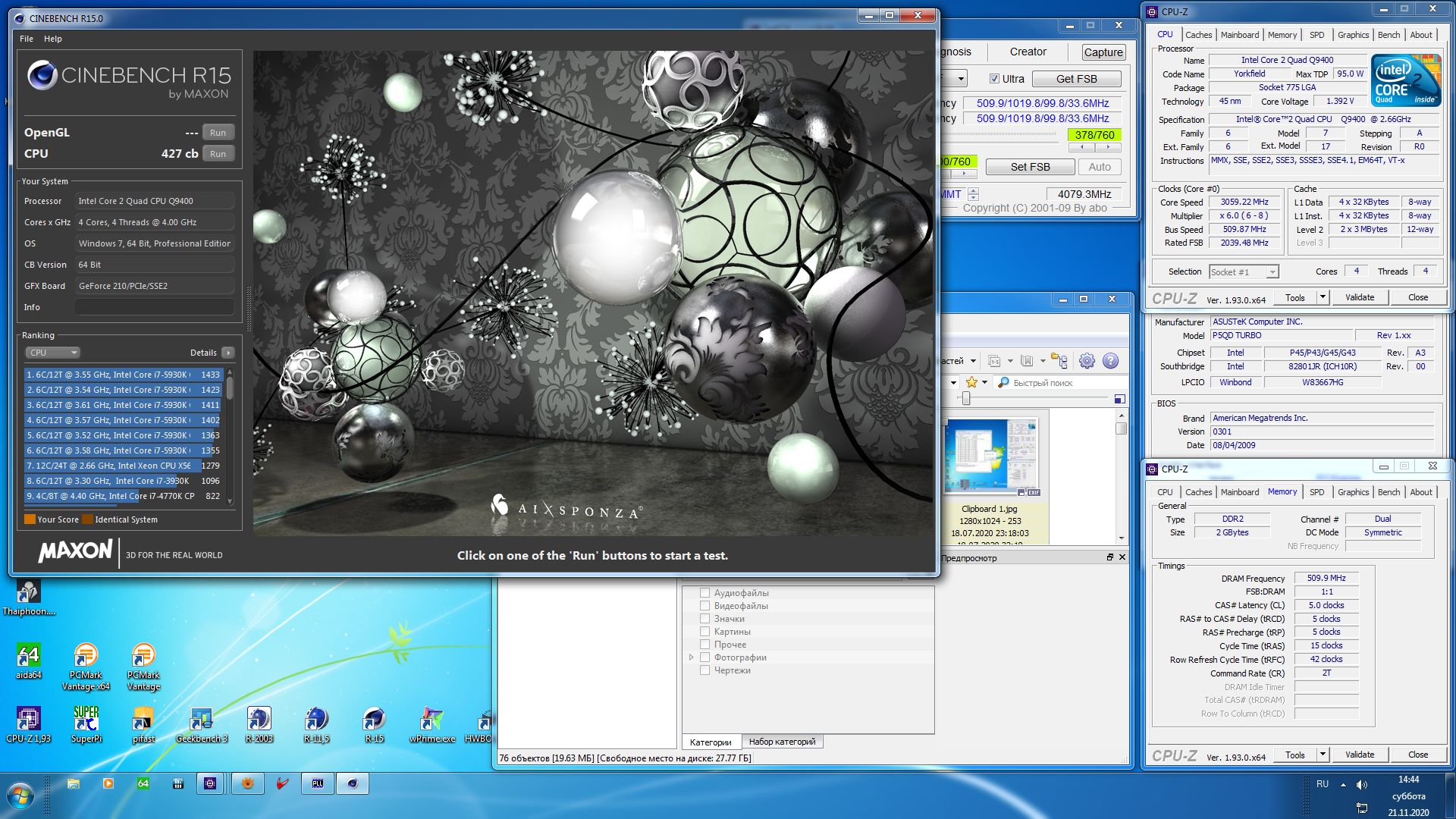Check the Видеофайлы category checkbox
The width and height of the screenshot is (1456, 819).
[x=704, y=606]
